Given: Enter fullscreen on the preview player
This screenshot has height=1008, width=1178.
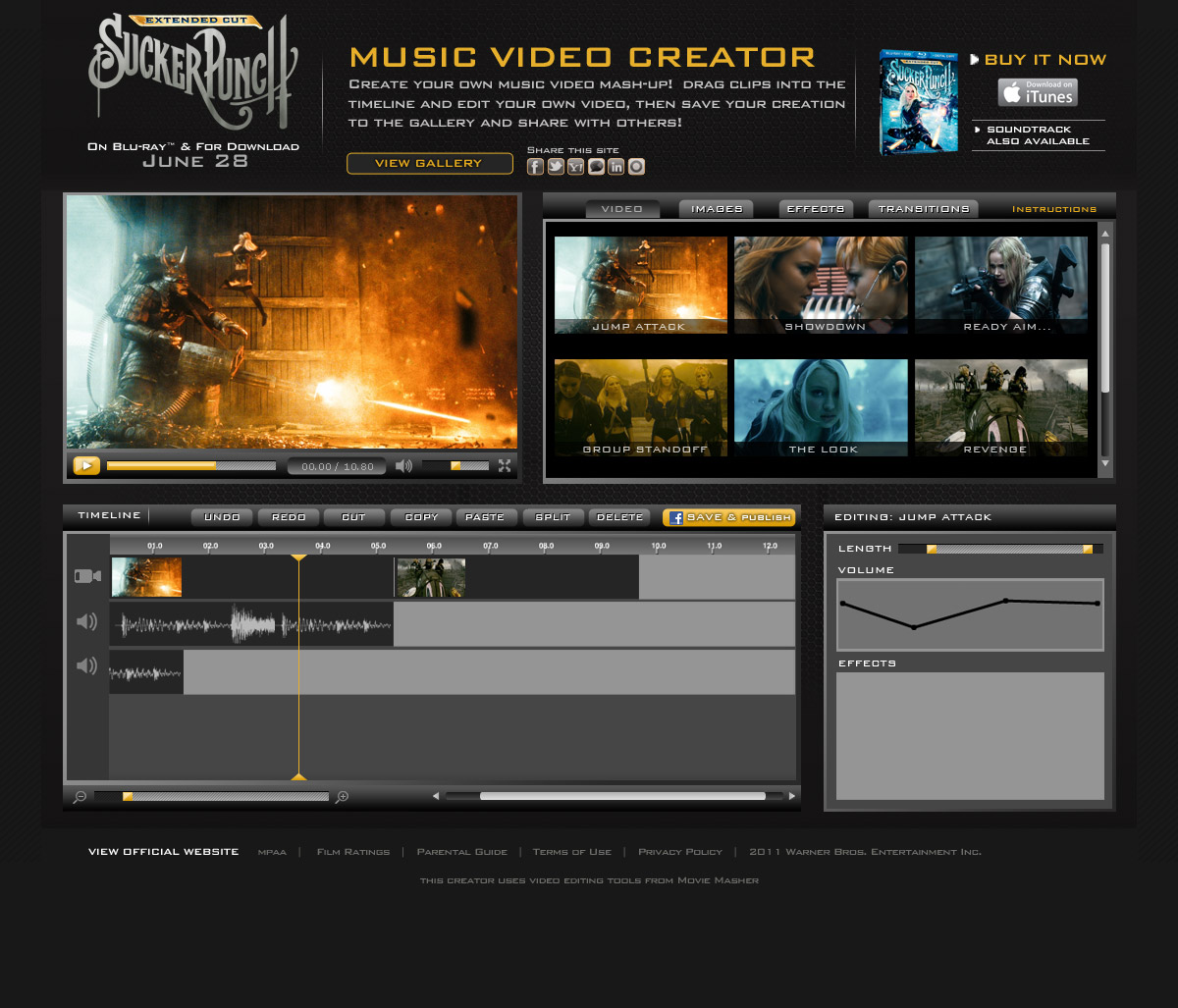Looking at the screenshot, I should point(505,466).
